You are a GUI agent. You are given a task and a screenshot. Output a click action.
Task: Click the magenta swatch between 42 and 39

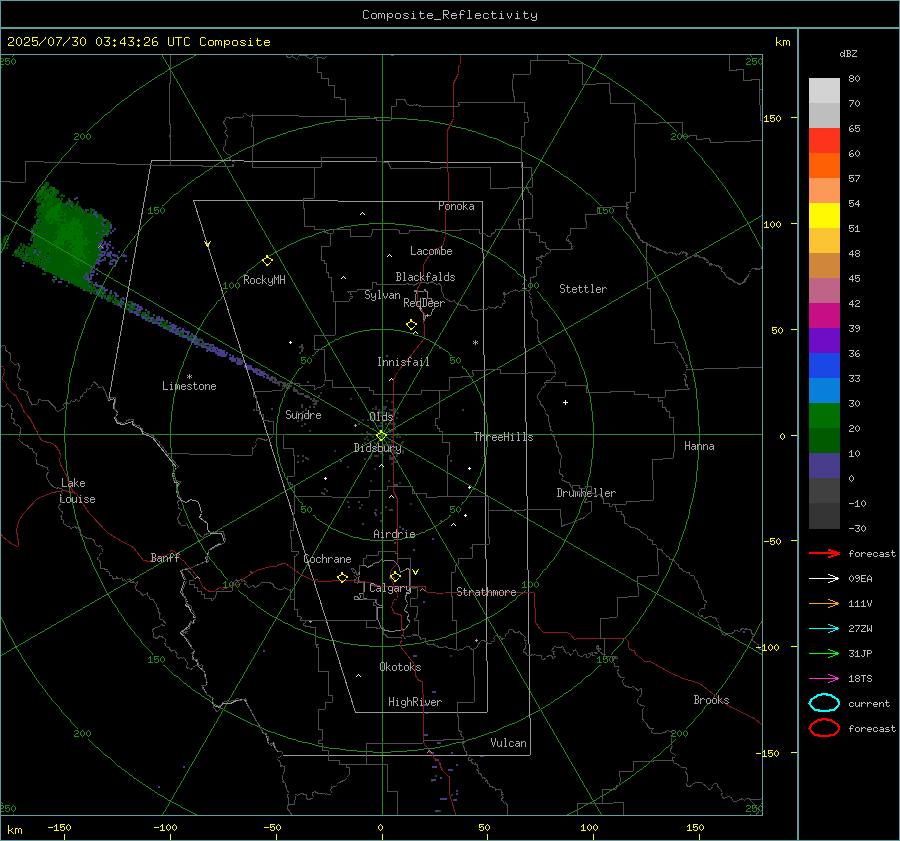(824, 316)
